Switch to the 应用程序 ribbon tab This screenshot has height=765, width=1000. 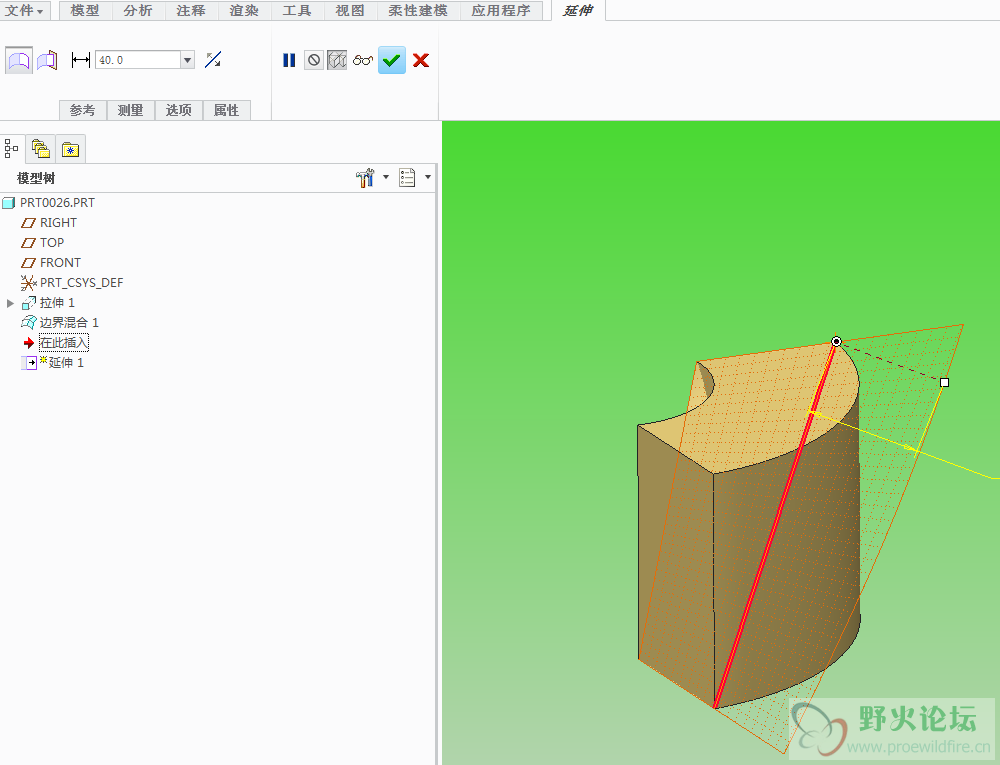click(501, 10)
